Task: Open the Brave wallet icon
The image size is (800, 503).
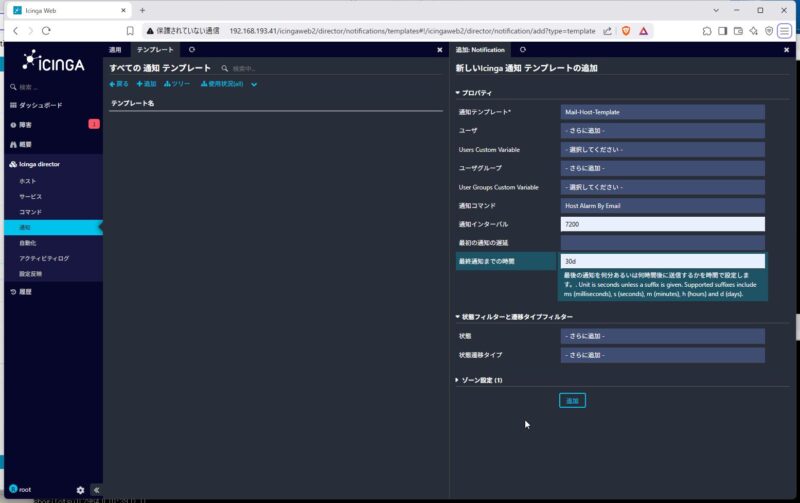Action: tap(738, 31)
